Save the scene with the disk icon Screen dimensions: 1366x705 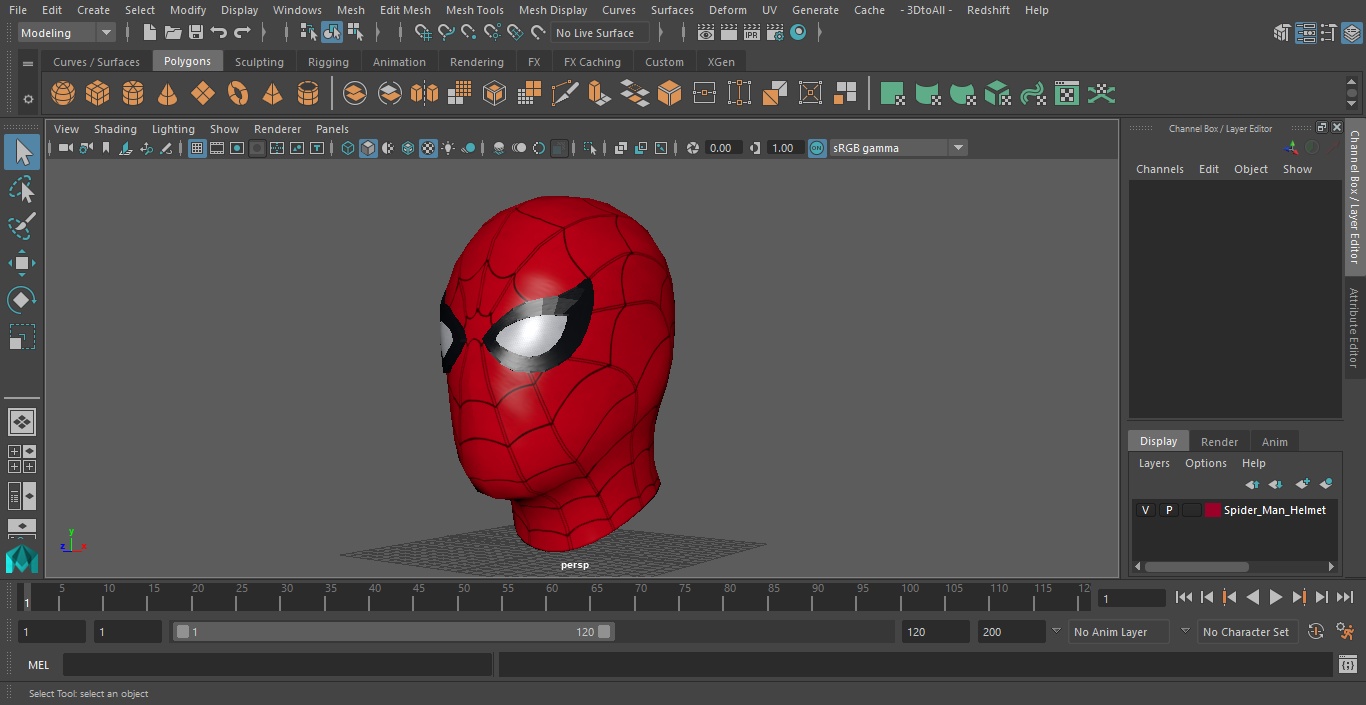coord(196,33)
